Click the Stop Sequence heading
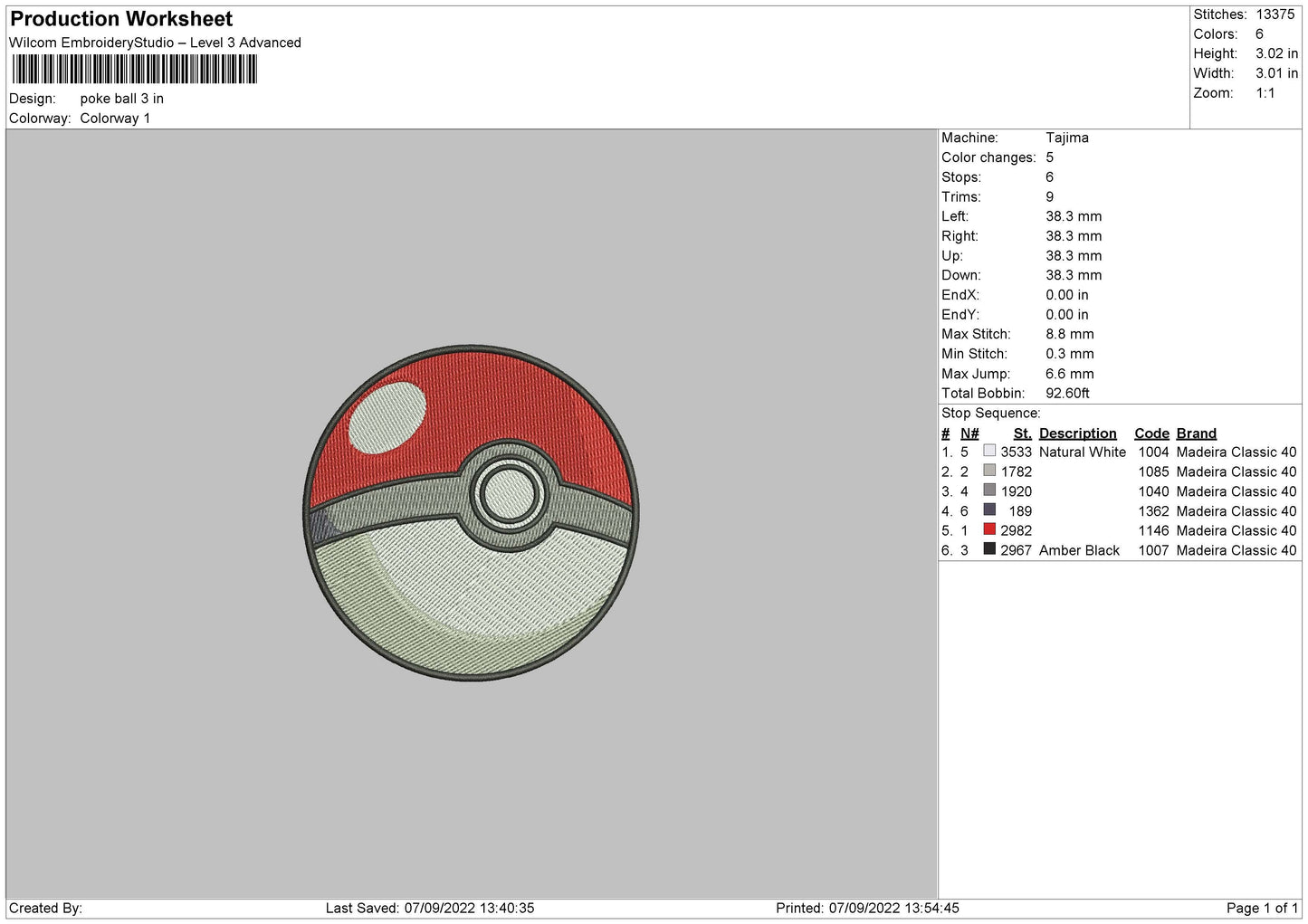Viewport: 1308px width, 924px height. coord(990,414)
